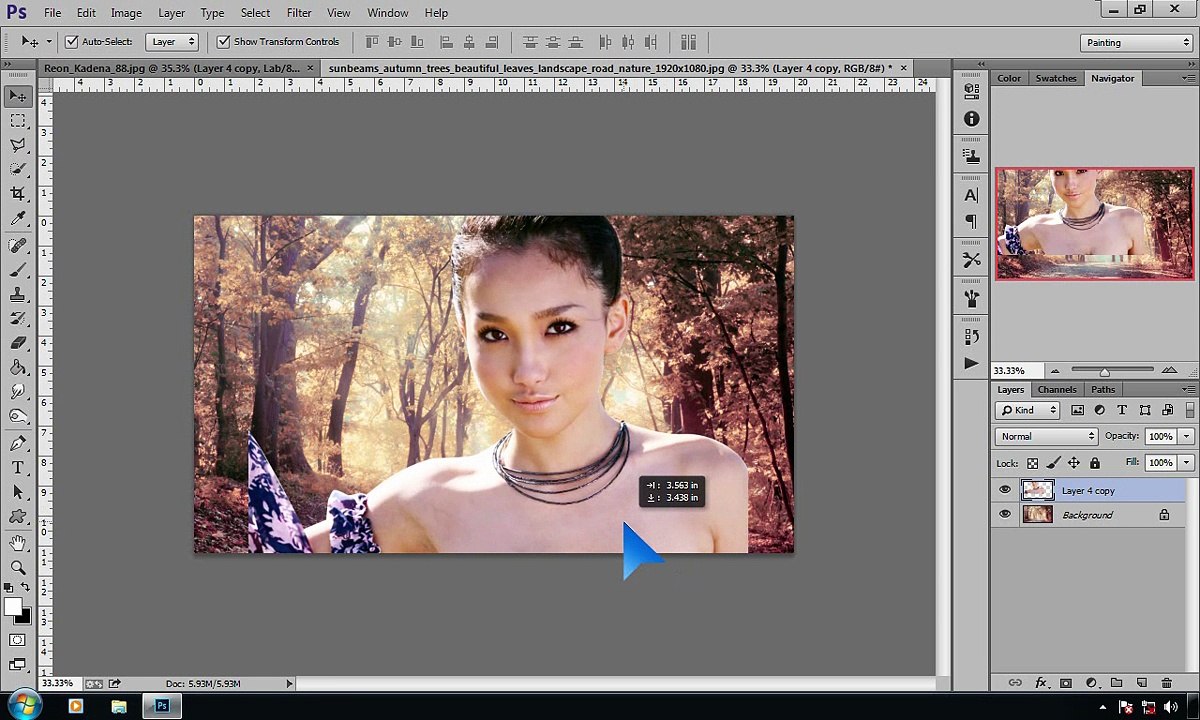Add a layer mask
Image resolution: width=1200 pixels, height=720 pixels.
click(1065, 683)
